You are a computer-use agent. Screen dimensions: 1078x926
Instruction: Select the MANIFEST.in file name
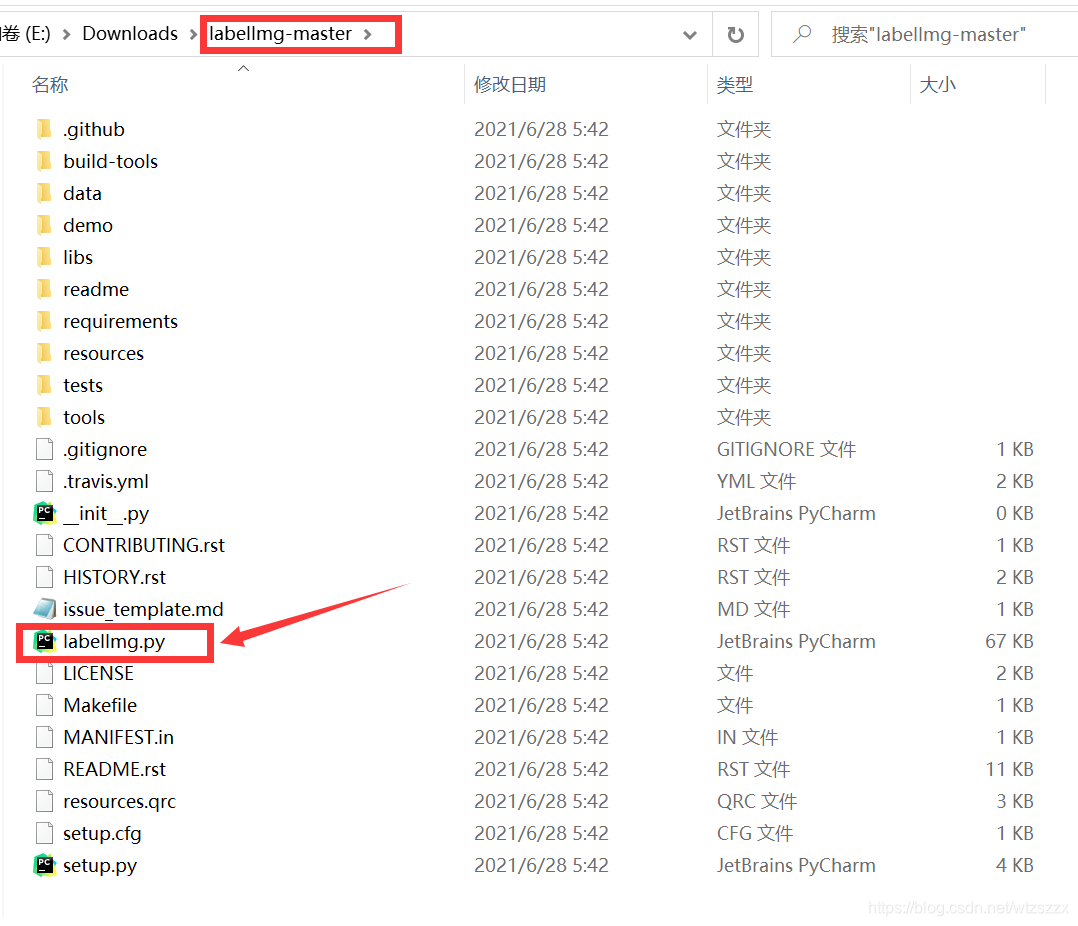[118, 737]
